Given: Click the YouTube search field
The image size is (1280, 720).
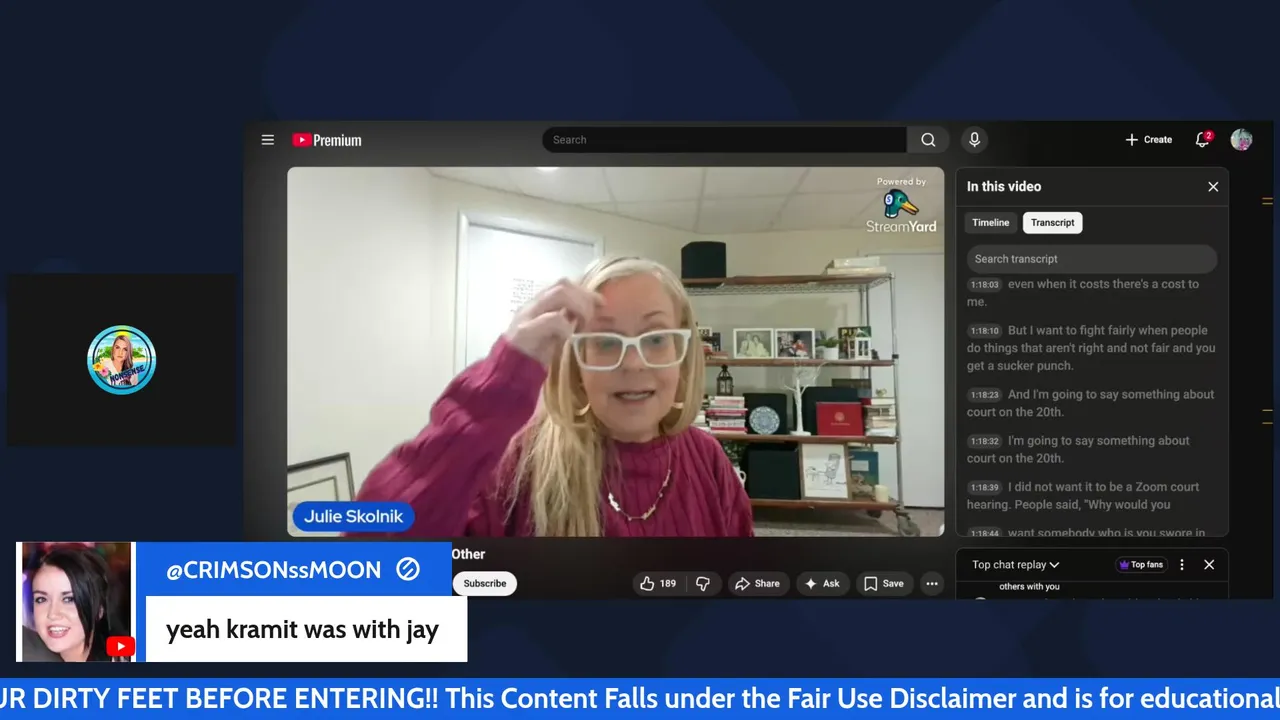Looking at the screenshot, I should tap(724, 140).
